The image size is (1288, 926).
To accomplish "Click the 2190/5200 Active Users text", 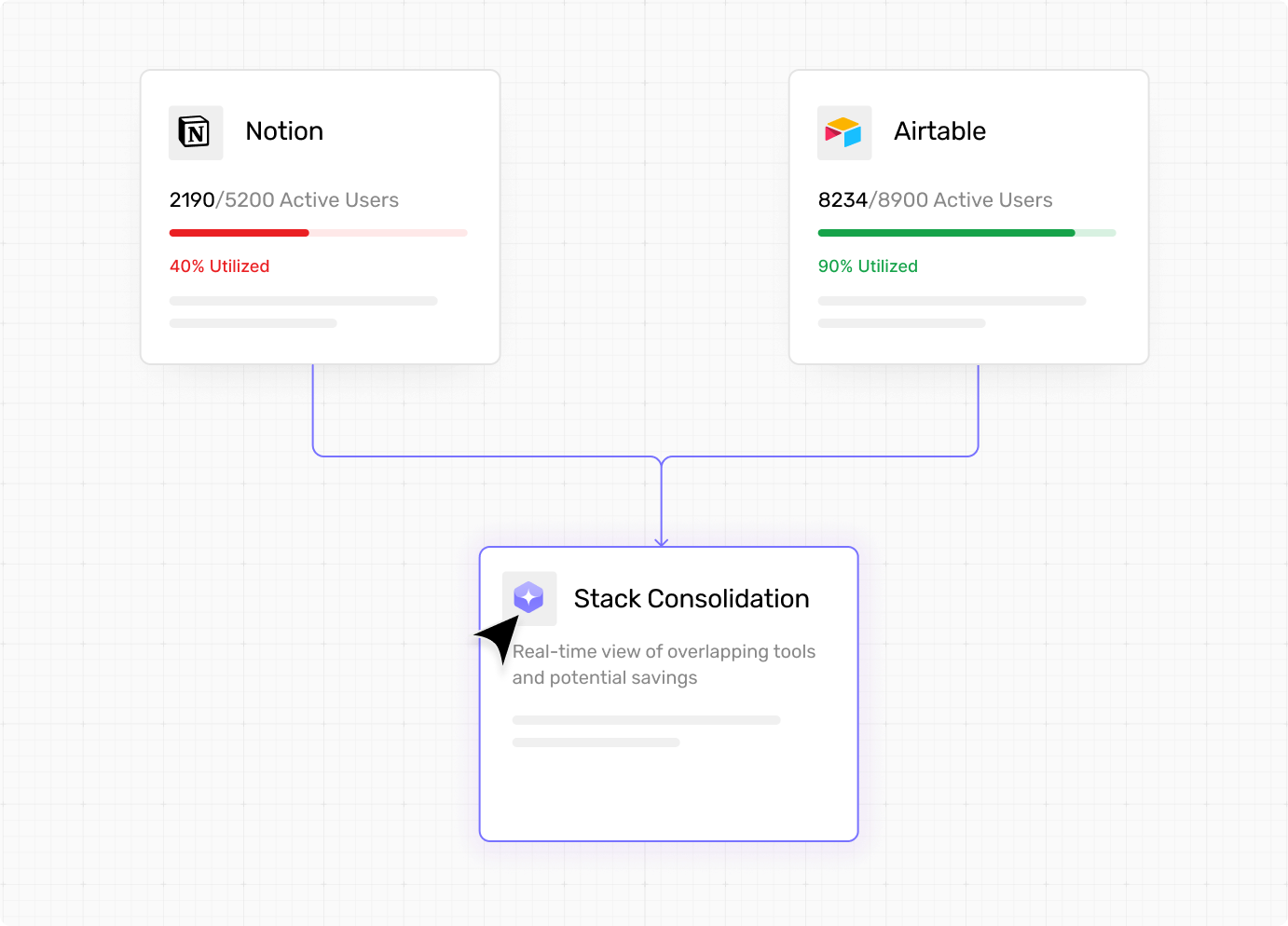I will click(284, 200).
